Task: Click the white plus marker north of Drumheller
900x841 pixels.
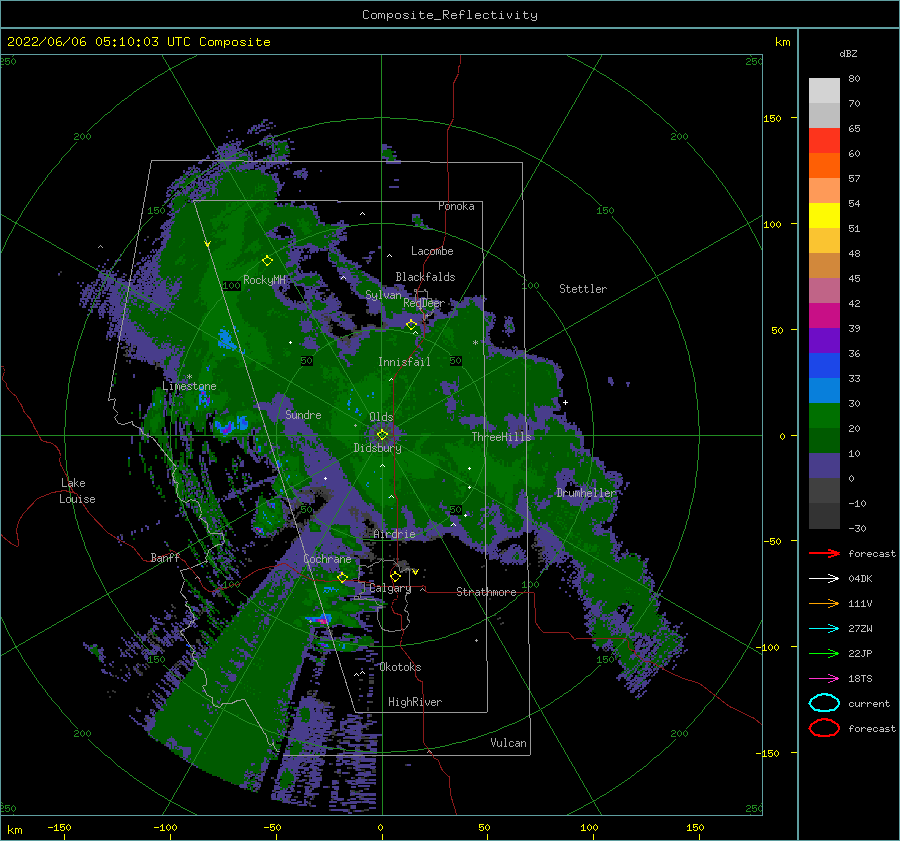Action: point(565,402)
